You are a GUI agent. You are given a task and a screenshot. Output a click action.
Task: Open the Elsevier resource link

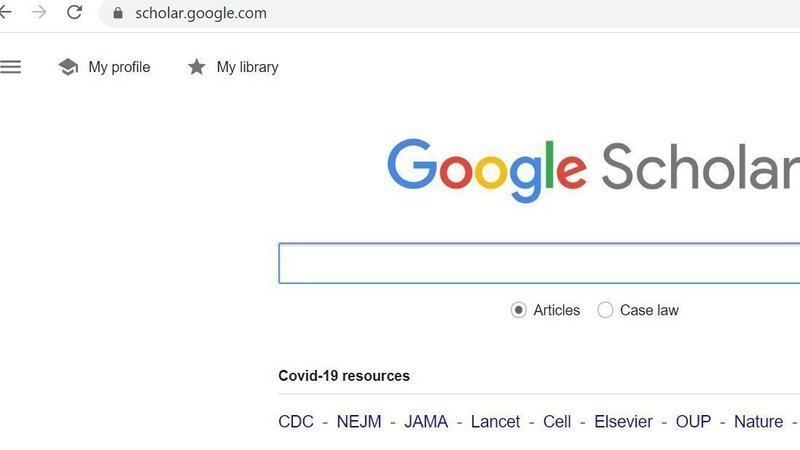point(623,422)
